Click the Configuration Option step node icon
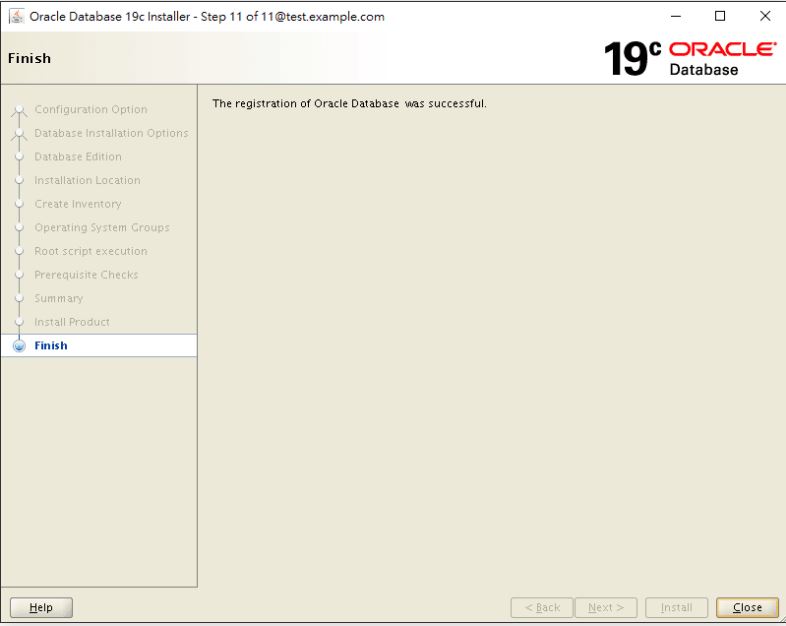The width and height of the screenshot is (786, 626). click(19, 109)
